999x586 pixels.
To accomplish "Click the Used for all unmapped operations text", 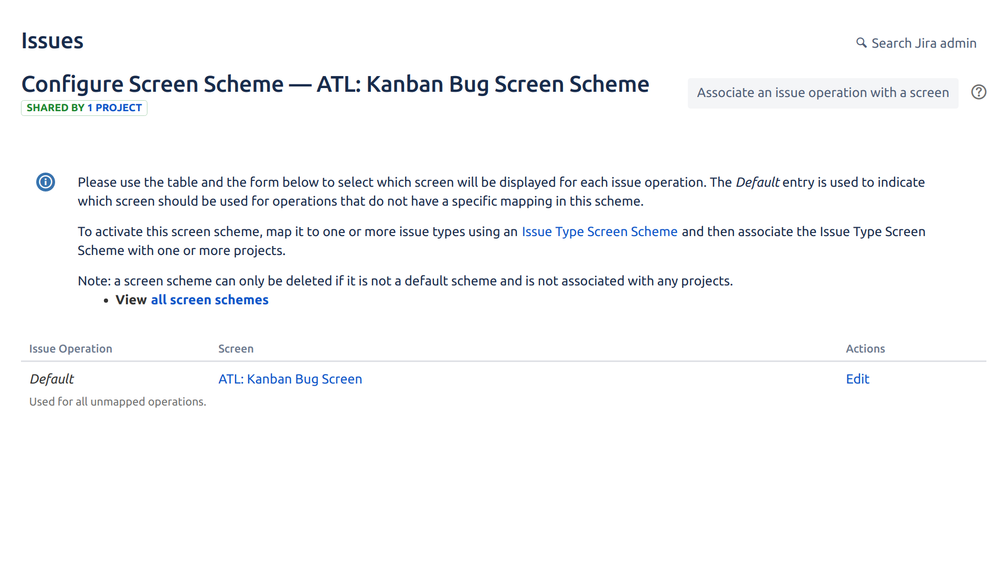I will point(118,402).
